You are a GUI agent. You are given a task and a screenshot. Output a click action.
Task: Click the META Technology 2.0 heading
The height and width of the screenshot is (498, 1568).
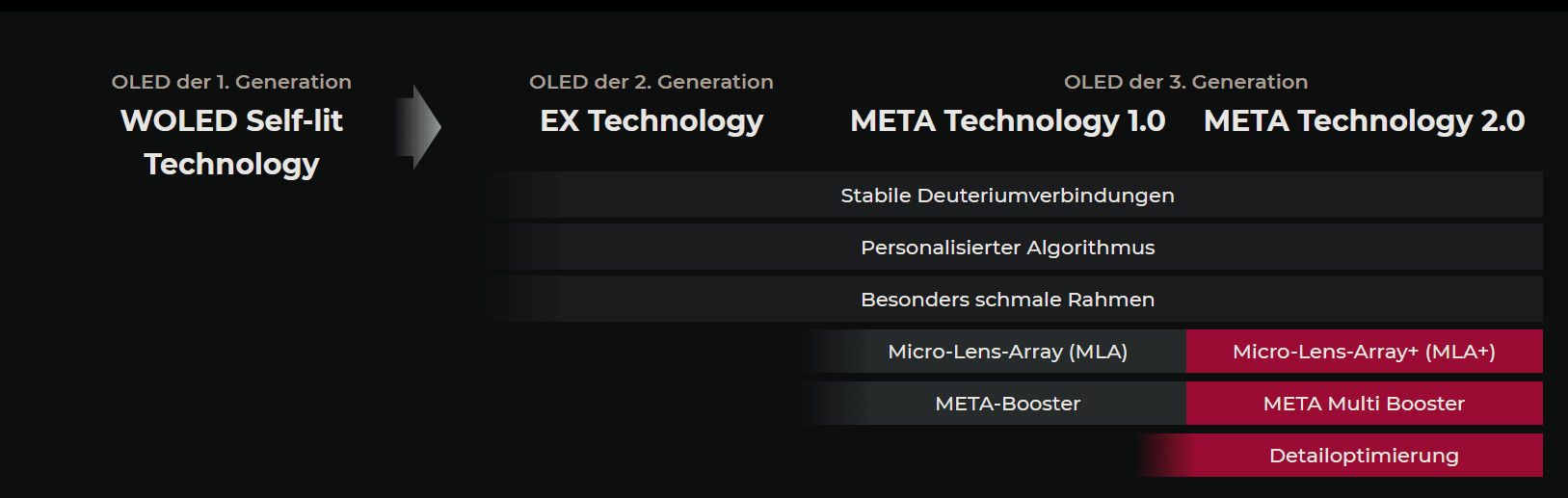[x=1364, y=120]
